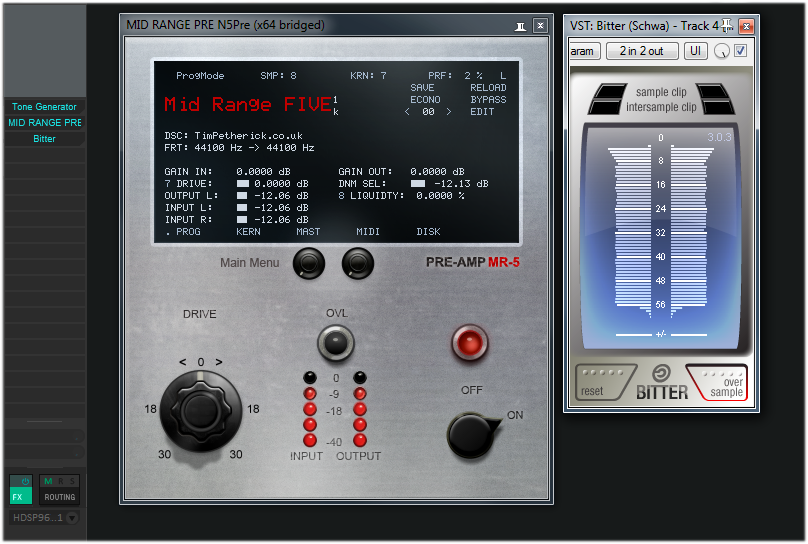Click the HDSP96..1 output name field

(x=38, y=518)
